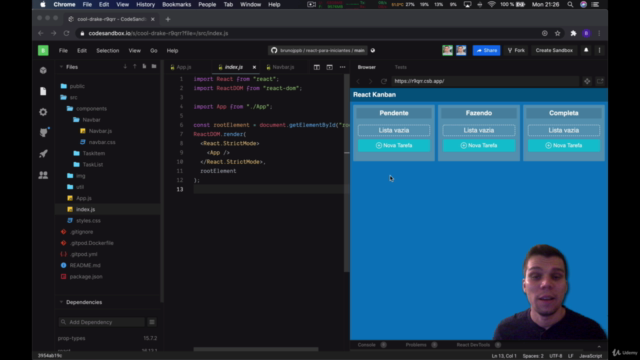Open the CodeSandbox green logo menu
The width and height of the screenshot is (640, 360).
tap(43, 50)
